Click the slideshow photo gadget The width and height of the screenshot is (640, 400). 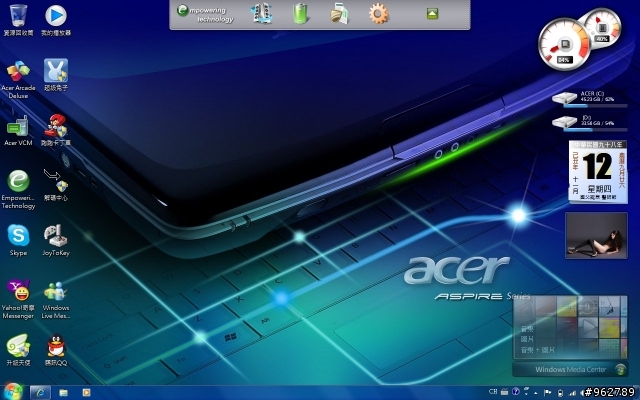(596, 235)
